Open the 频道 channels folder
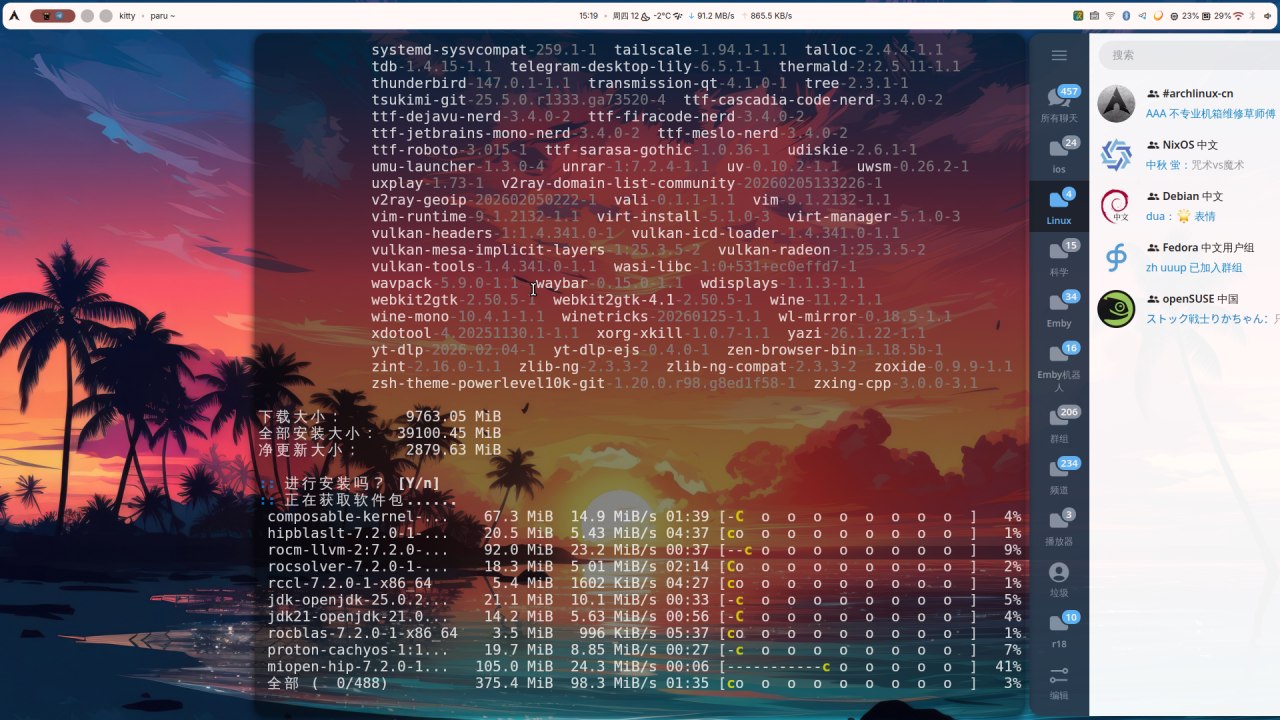The image size is (1280, 720). (x=1059, y=475)
